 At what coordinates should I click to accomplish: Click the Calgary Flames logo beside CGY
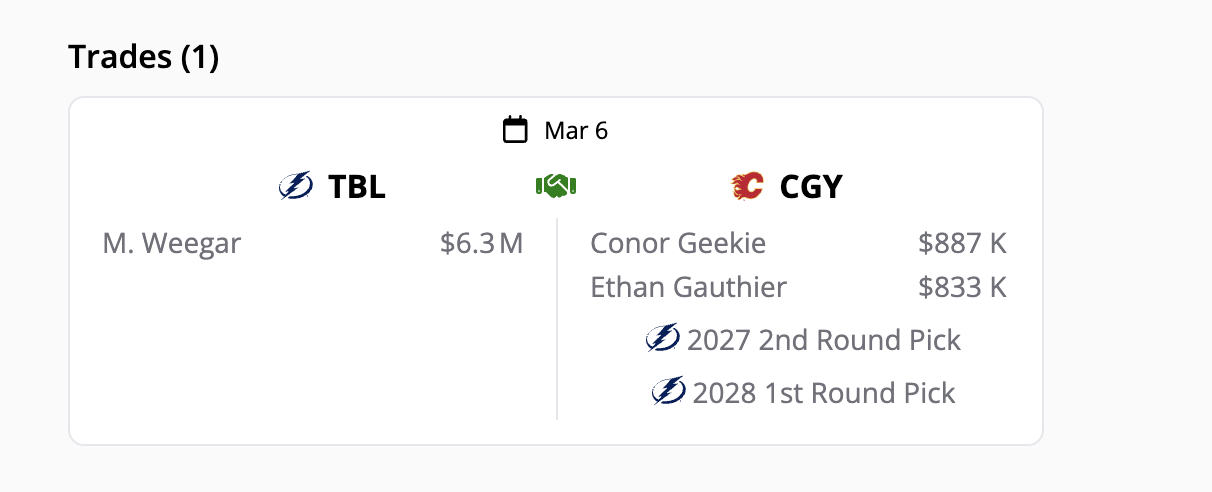(747, 186)
